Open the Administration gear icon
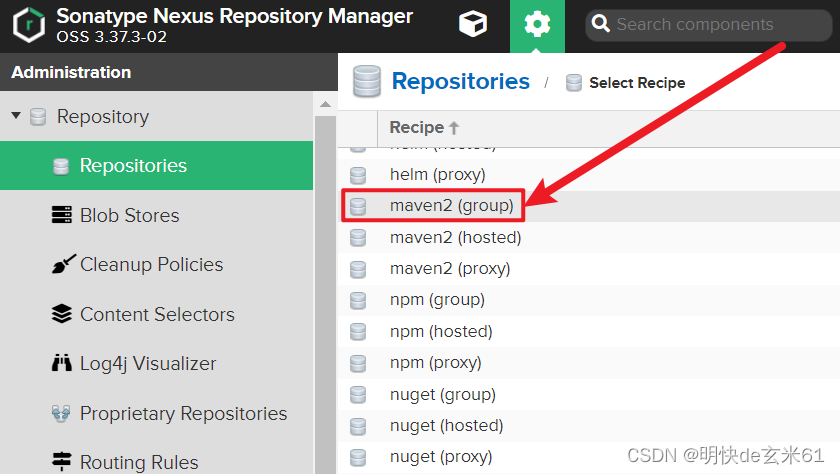The width and height of the screenshot is (840, 474). (537, 24)
